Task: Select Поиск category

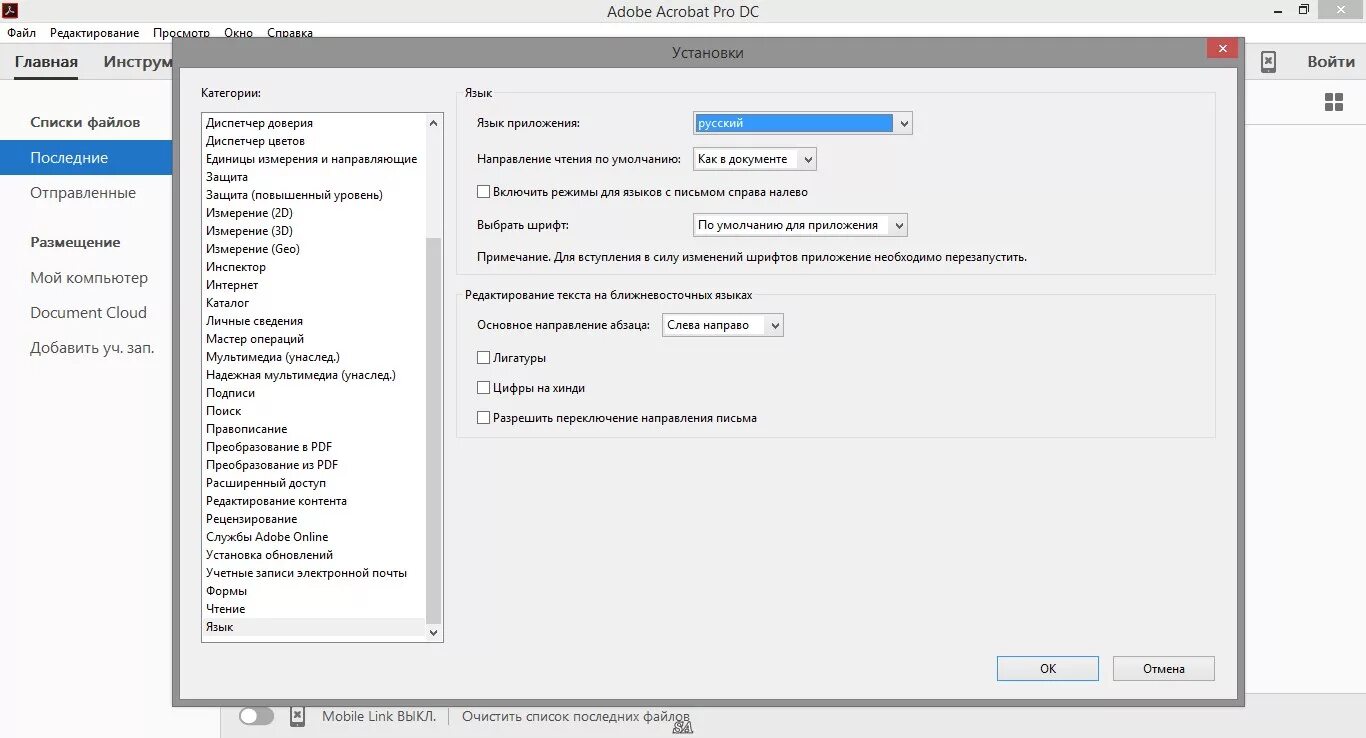Action: 313,411
